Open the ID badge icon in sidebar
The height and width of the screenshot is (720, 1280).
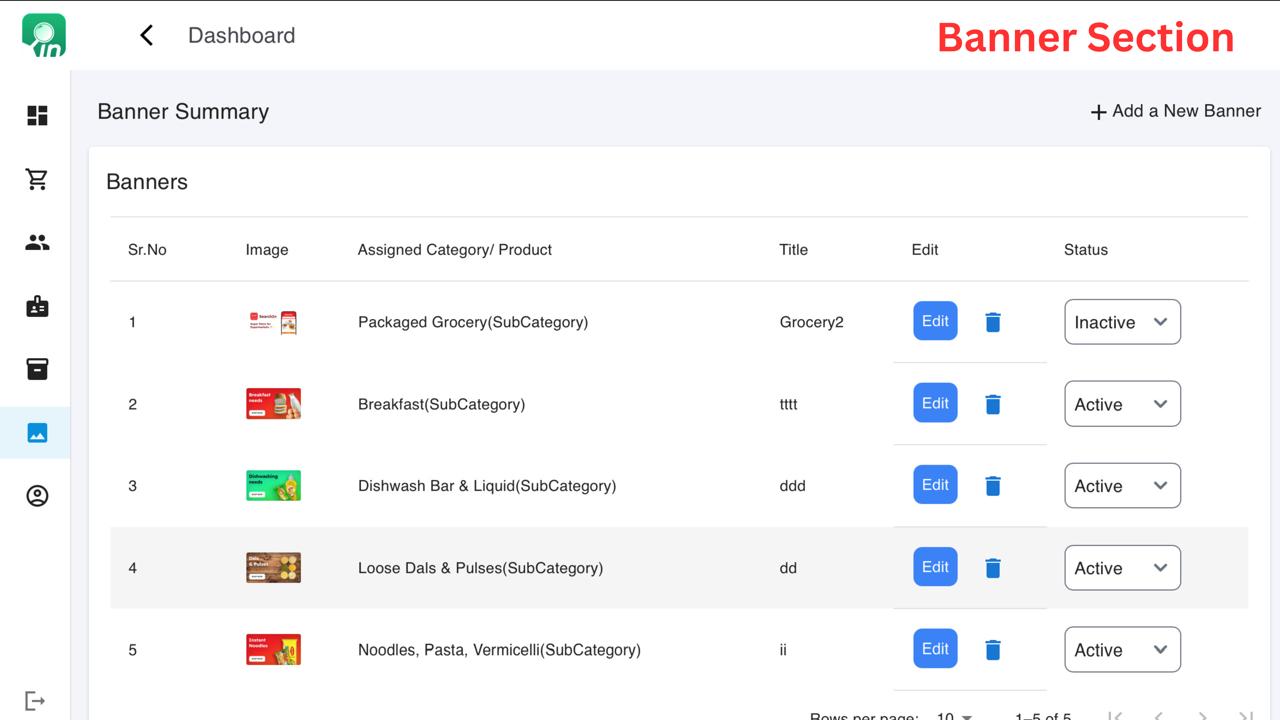37,306
